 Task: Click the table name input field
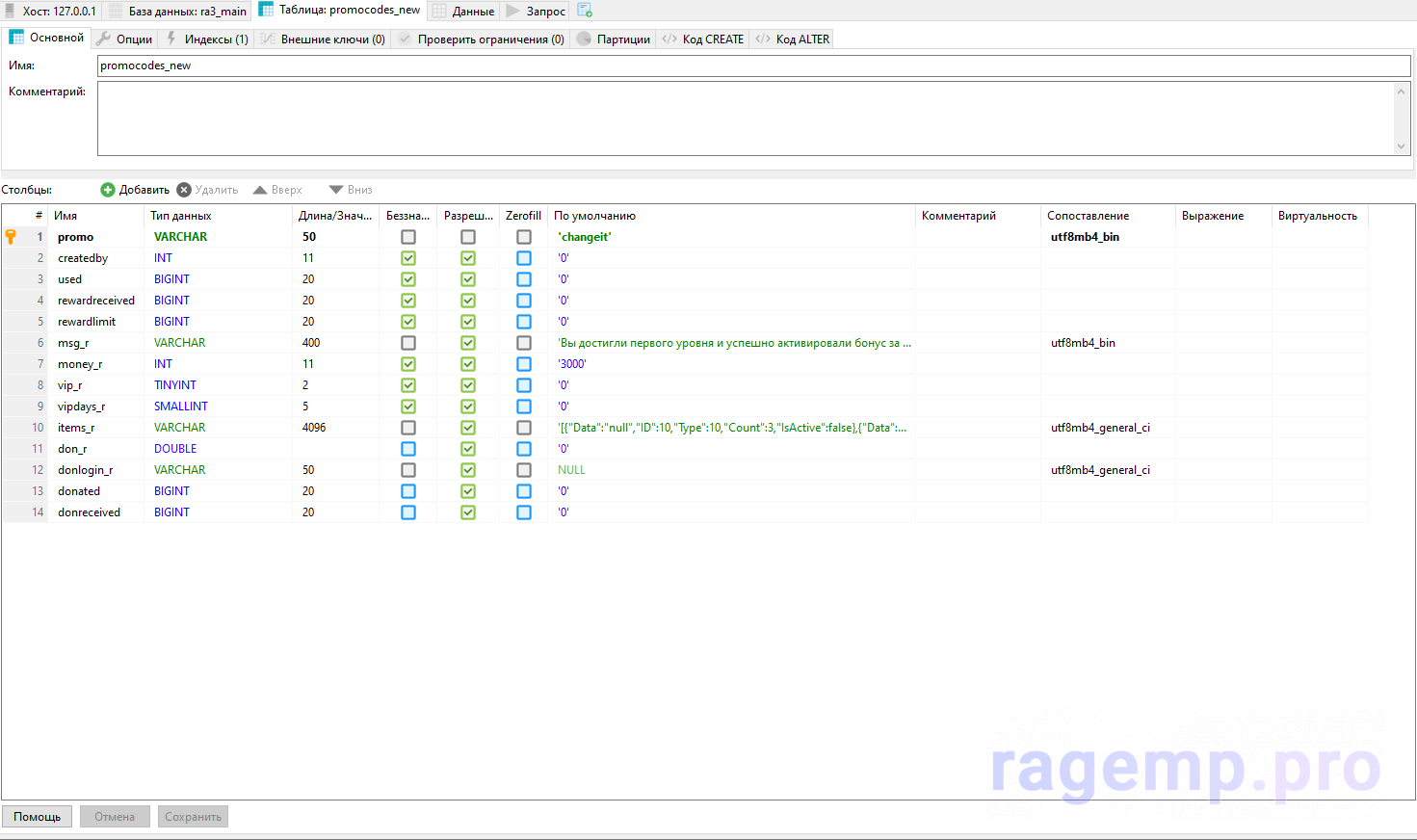(x=754, y=66)
